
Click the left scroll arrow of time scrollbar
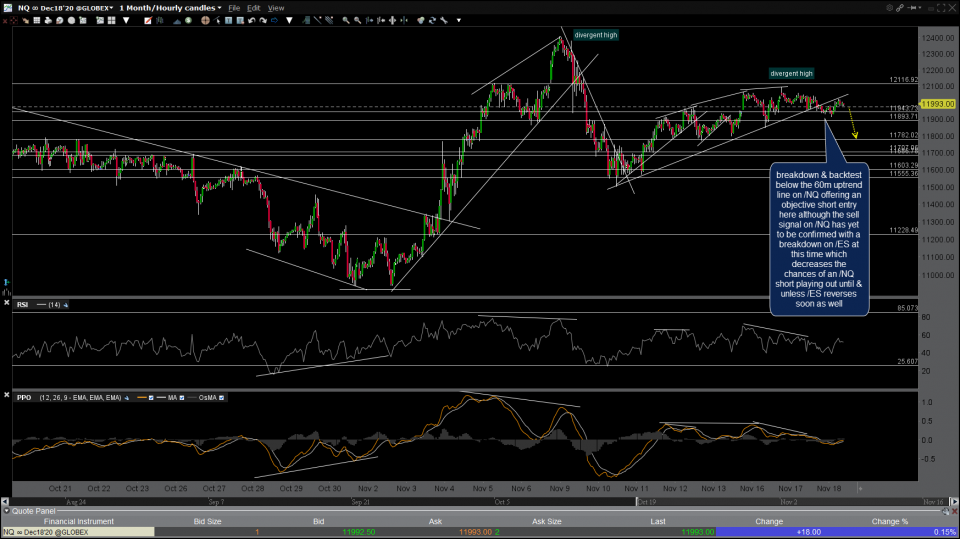click(5, 502)
